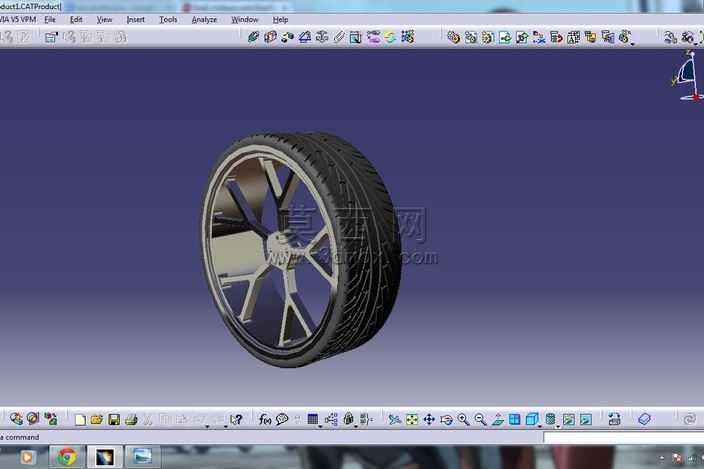
Task: Select the Fix Component anchor tool
Action: click(322, 37)
